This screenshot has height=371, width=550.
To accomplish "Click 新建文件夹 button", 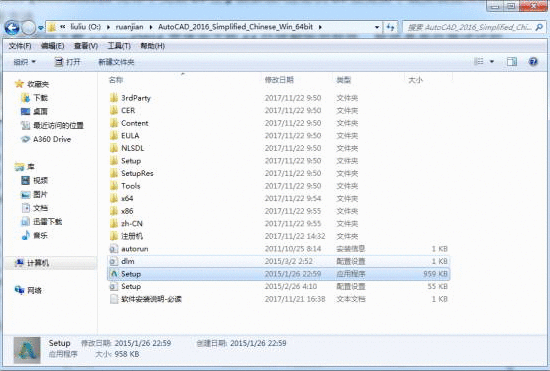I will tap(116, 62).
